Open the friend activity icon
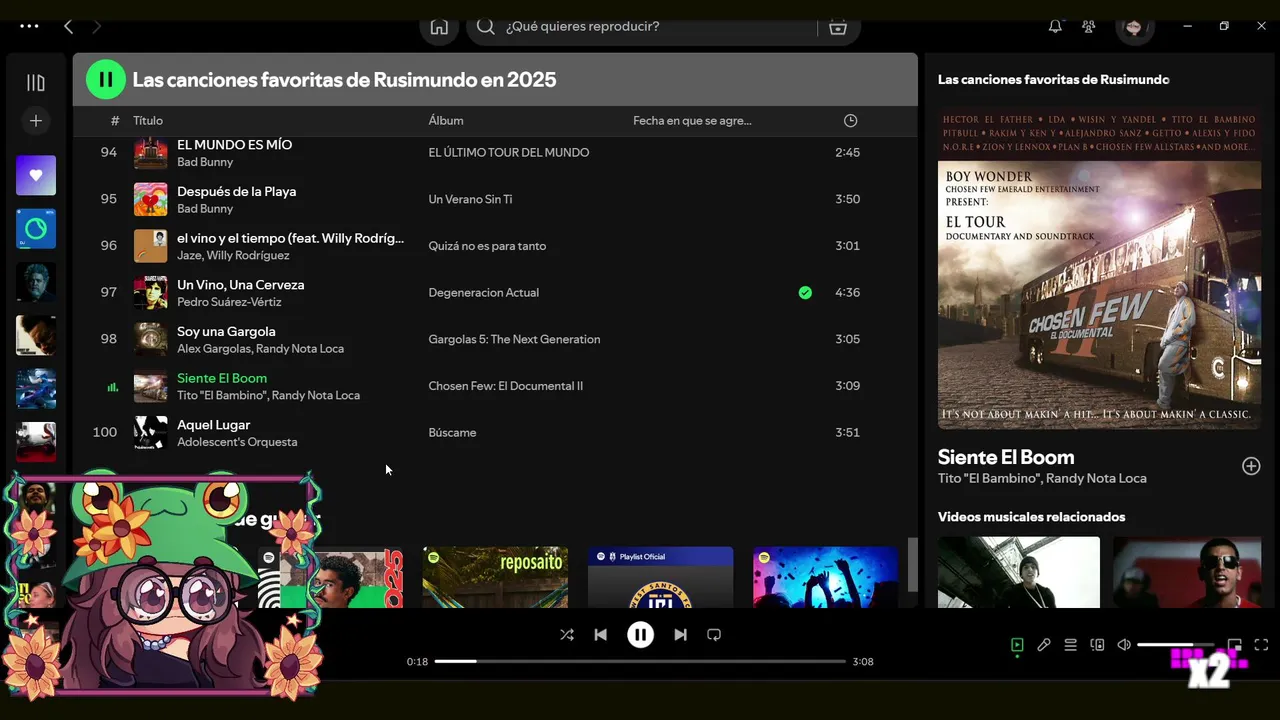 coord(1089,27)
